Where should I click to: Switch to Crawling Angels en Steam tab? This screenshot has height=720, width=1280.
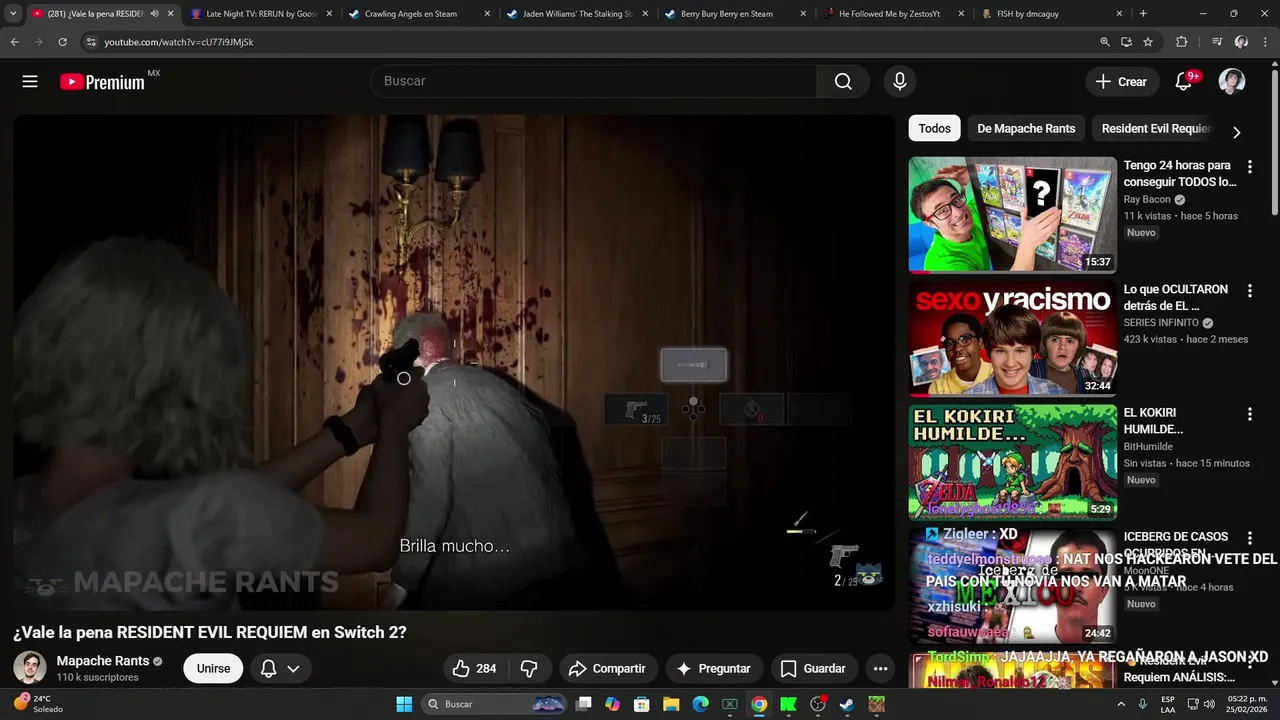coord(419,14)
